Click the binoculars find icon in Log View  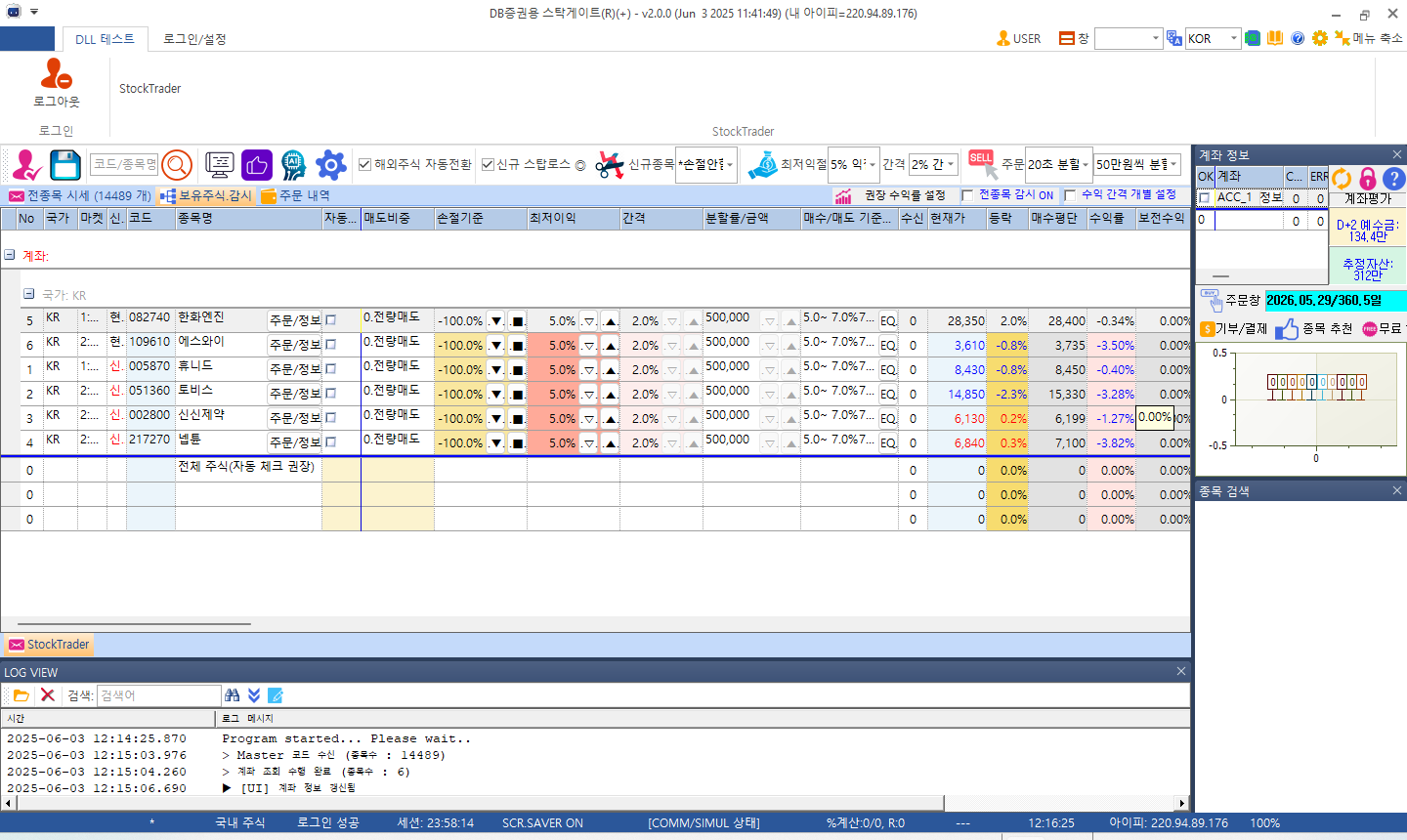pyautogui.click(x=232, y=695)
